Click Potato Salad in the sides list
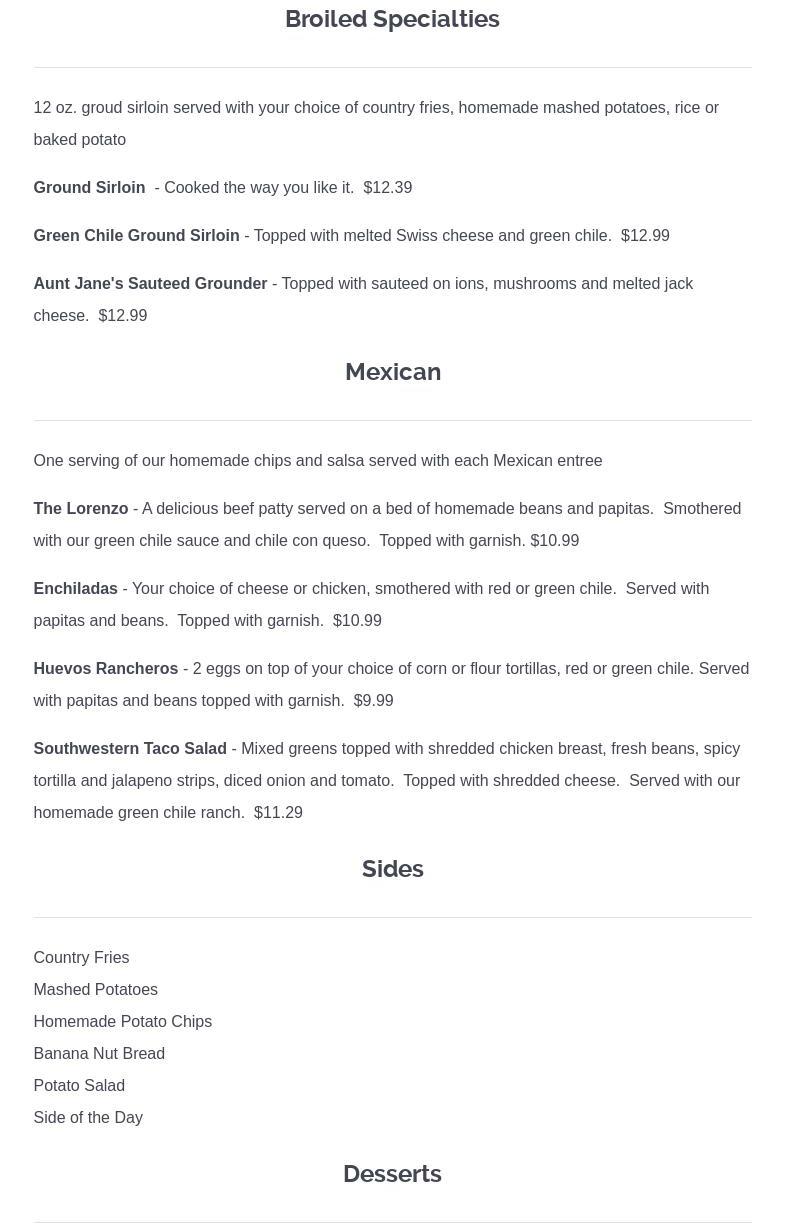785x1226 pixels. pos(79,1086)
